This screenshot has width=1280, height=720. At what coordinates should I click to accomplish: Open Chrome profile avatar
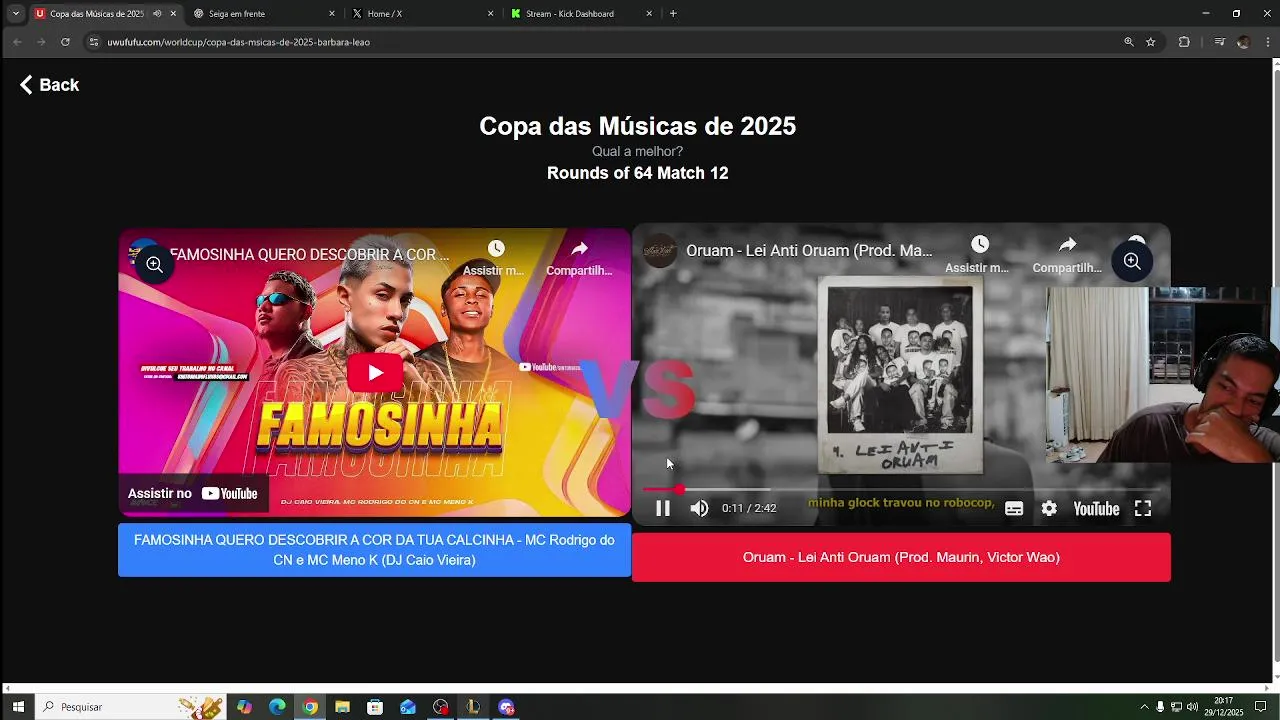pos(1243,42)
